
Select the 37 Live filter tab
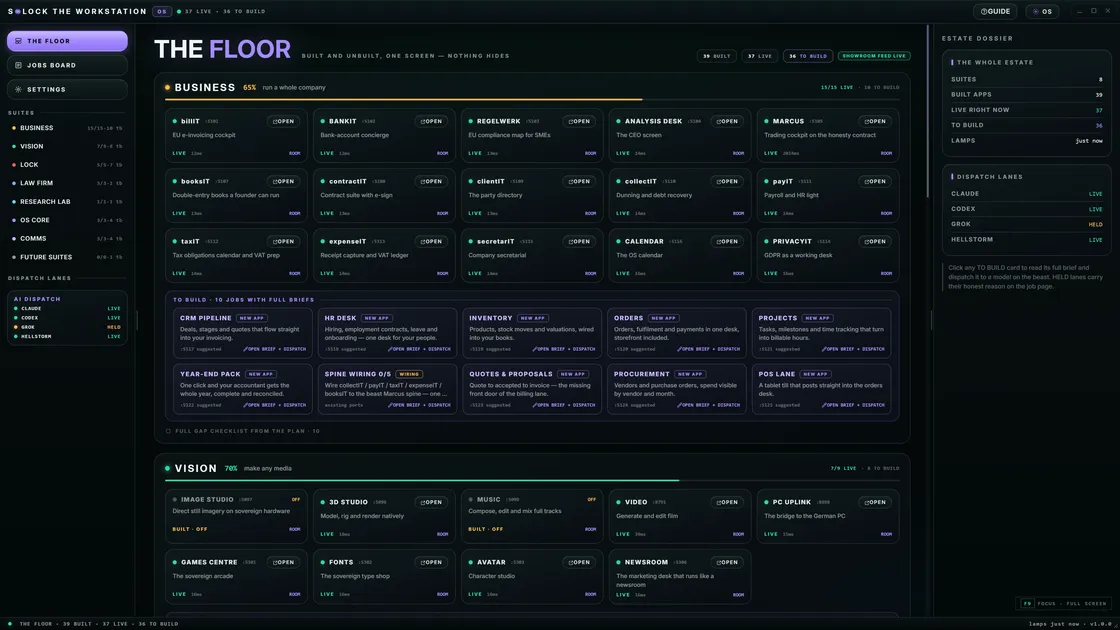coord(760,56)
